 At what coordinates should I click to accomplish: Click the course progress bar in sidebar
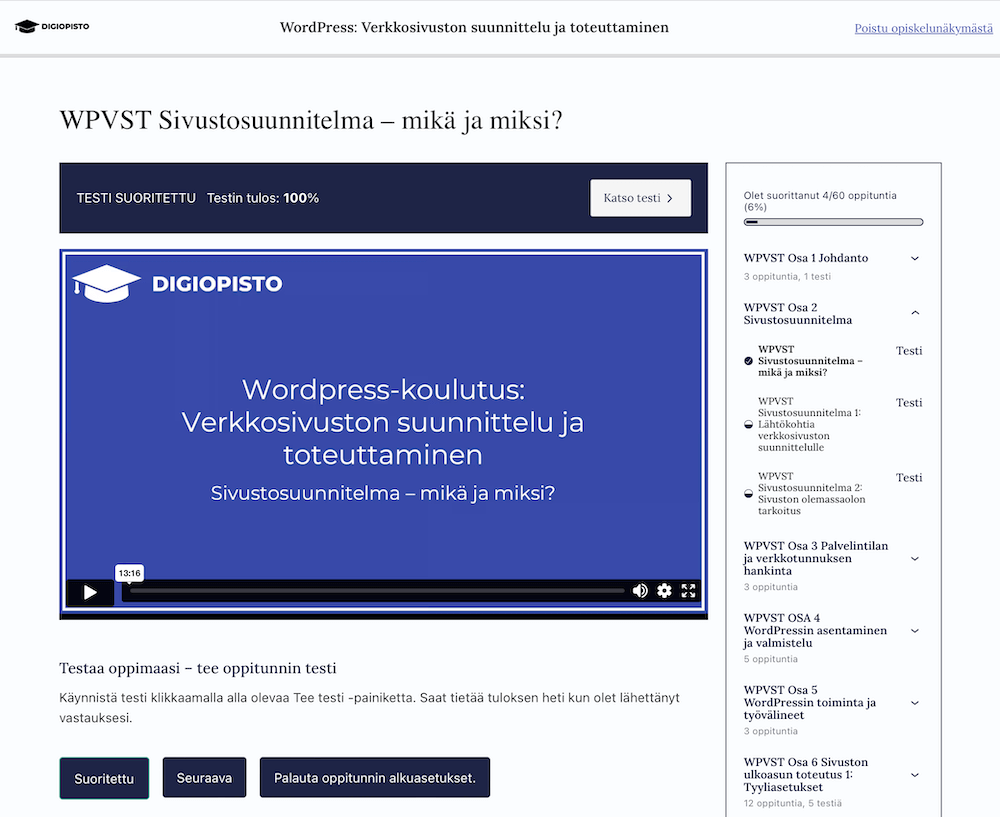[x=833, y=222]
